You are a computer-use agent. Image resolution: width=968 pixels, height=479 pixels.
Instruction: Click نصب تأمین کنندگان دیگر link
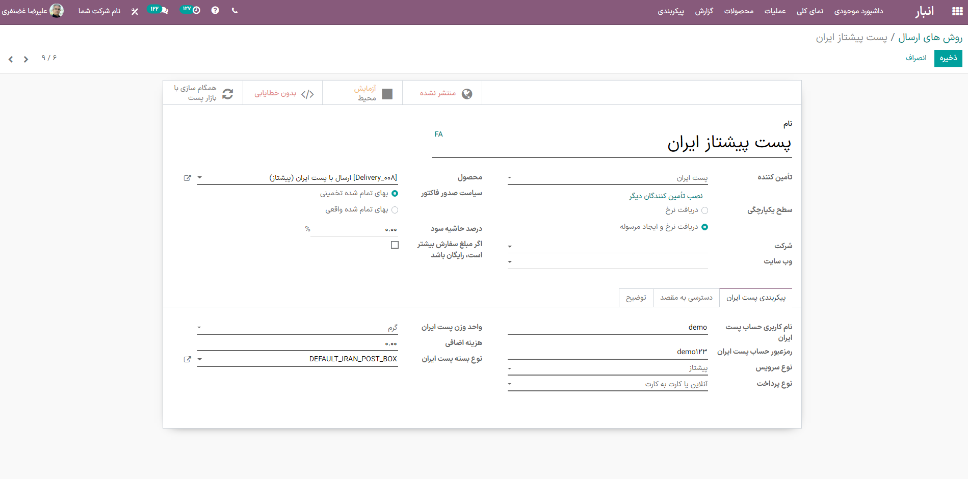coord(667,196)
